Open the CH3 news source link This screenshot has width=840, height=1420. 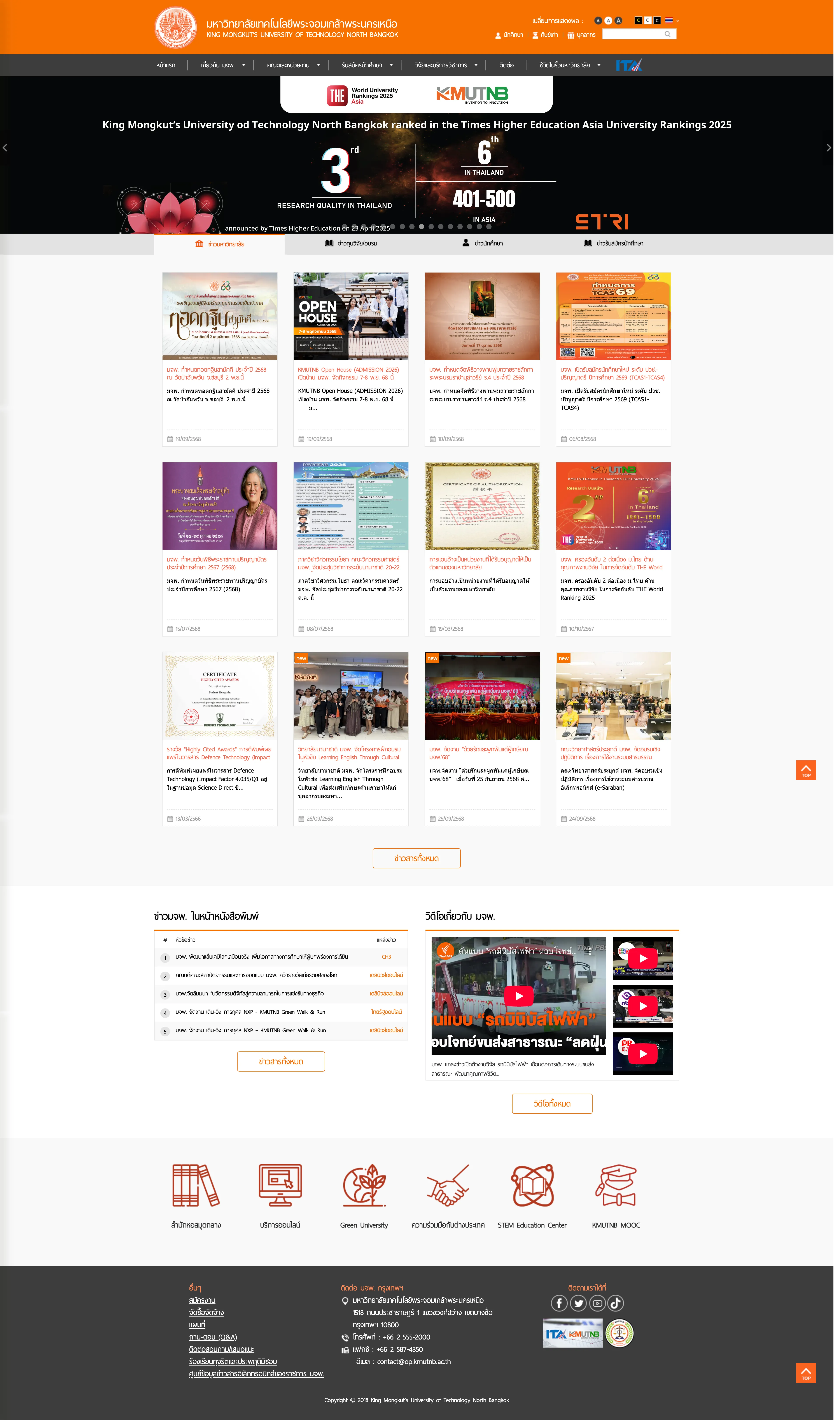pyautogui.click(x=386, y=957)
